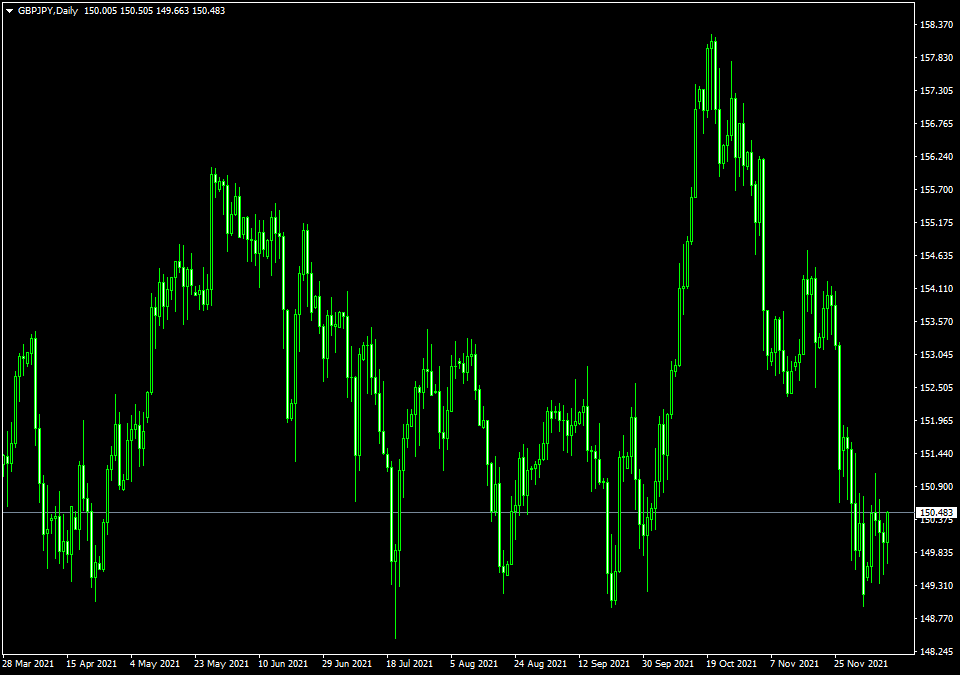Click the 18 Jul 2021 date label

tap(410, 663)
